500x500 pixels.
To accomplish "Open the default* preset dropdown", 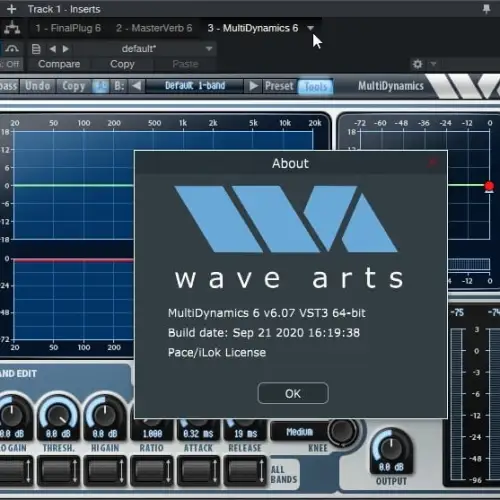I will click(x=144, y=49).
